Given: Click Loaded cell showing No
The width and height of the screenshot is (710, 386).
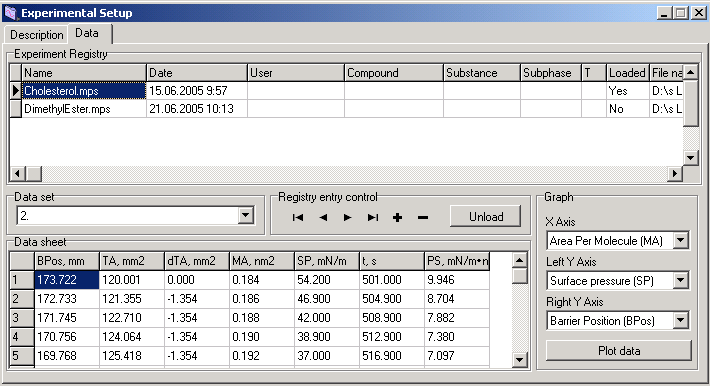Looking at the screenshot, I should [x=628, y=109].
